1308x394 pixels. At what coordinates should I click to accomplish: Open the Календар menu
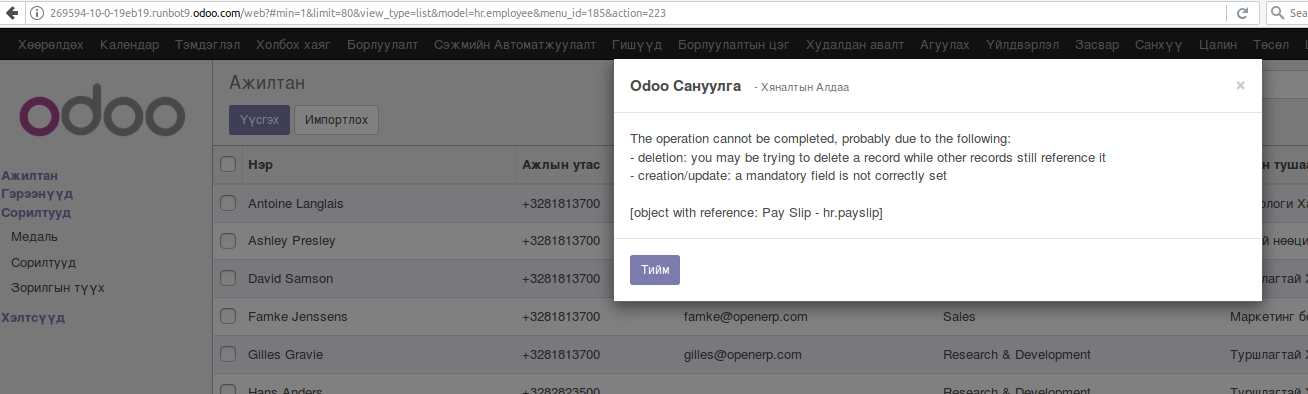pos(129,45)
